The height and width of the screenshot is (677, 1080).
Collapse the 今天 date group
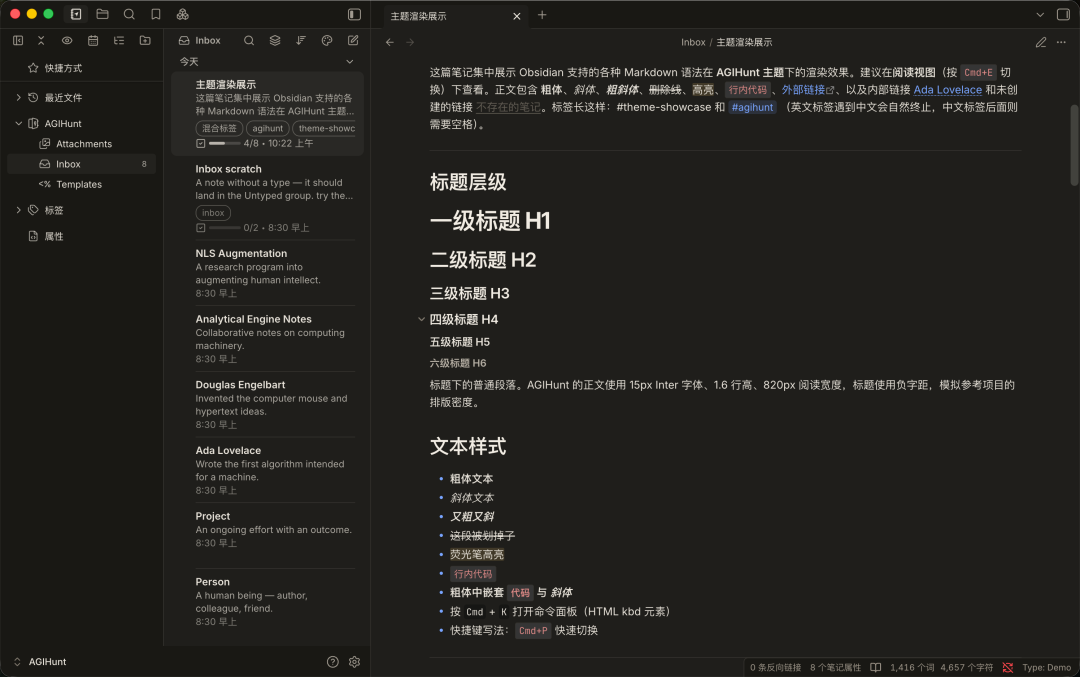pos(350,61)
